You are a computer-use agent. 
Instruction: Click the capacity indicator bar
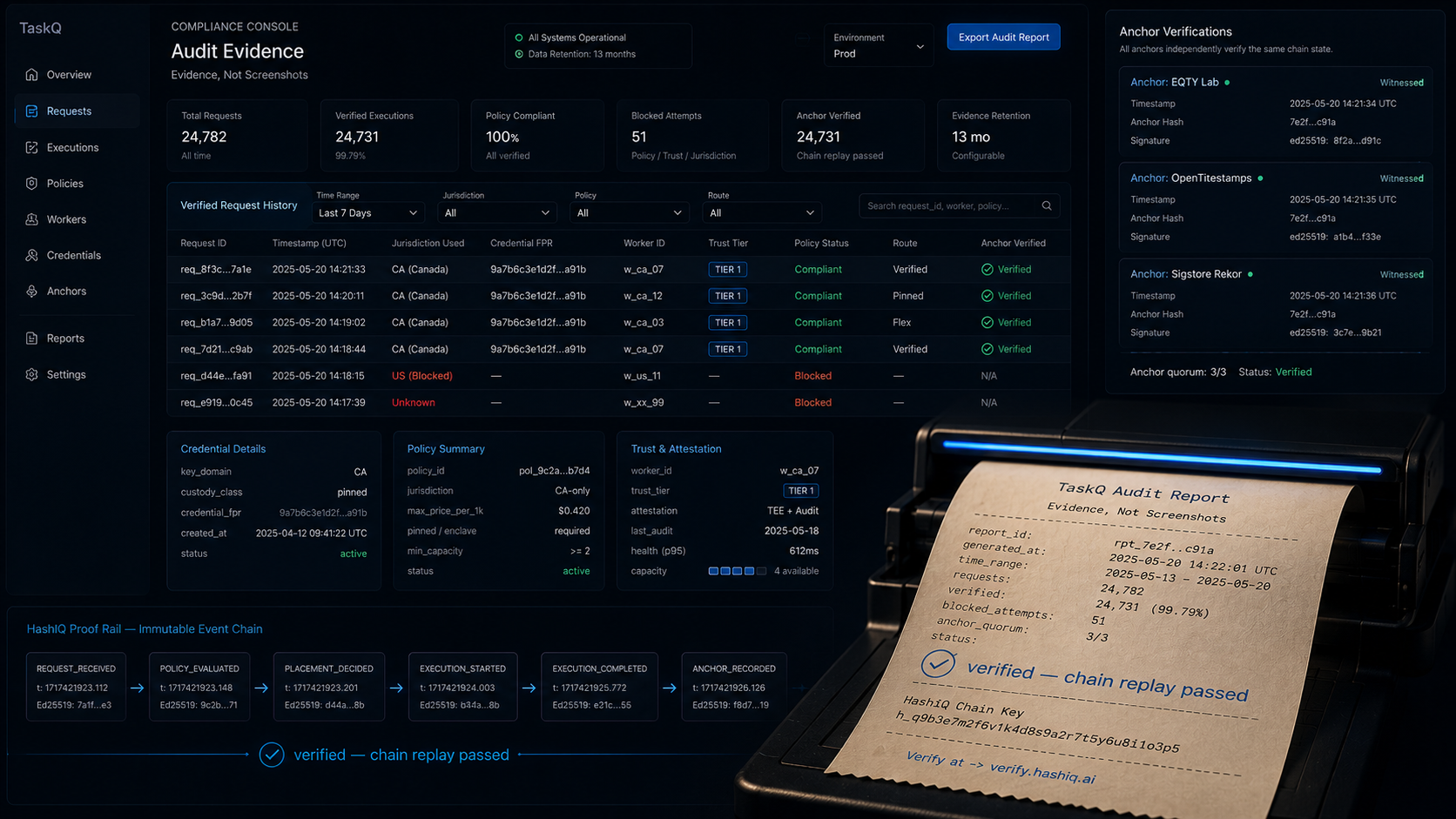(x=738, y=571)
